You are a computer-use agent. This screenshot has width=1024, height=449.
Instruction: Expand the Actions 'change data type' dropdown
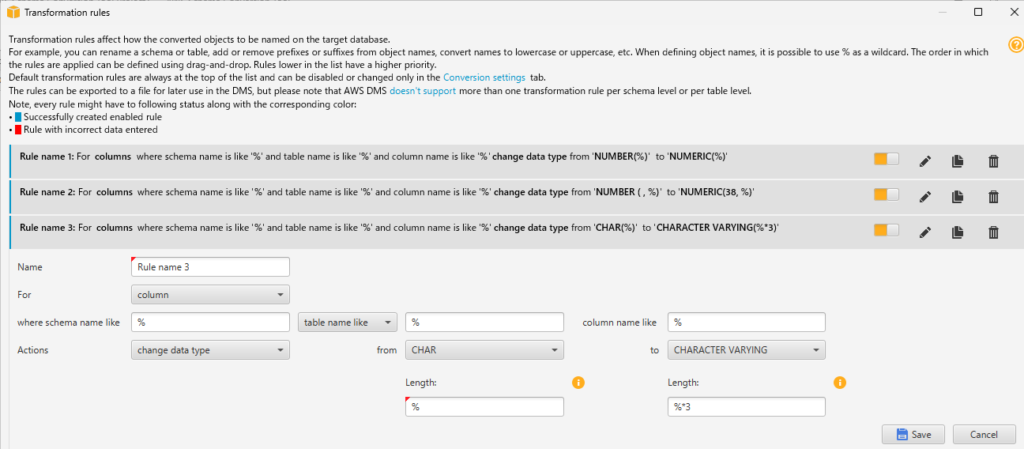click(210, 350)
